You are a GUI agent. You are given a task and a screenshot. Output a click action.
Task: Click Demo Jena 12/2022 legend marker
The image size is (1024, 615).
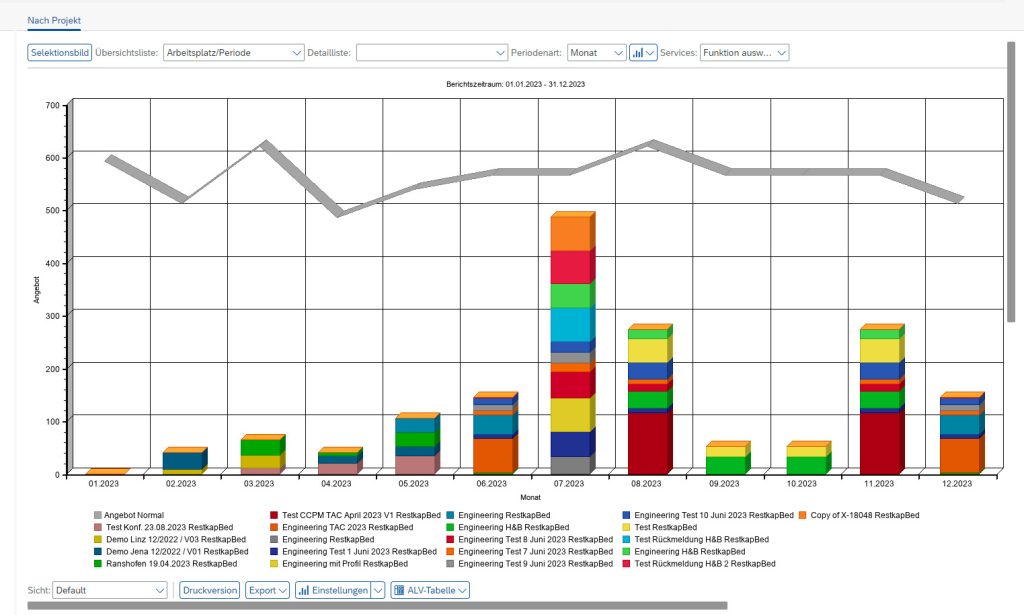coord(98,551)
